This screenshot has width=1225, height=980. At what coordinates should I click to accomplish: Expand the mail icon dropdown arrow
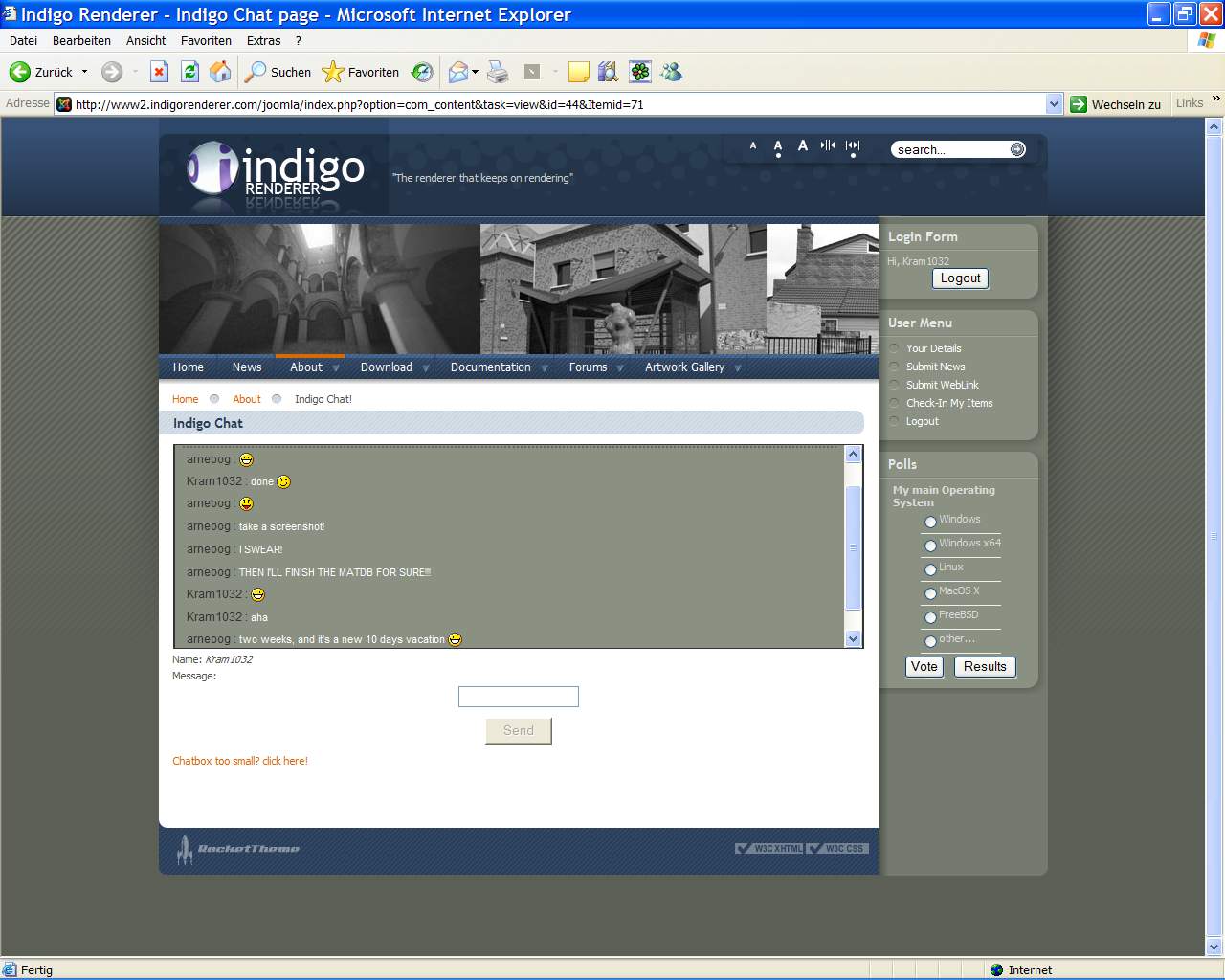point(476,72)
